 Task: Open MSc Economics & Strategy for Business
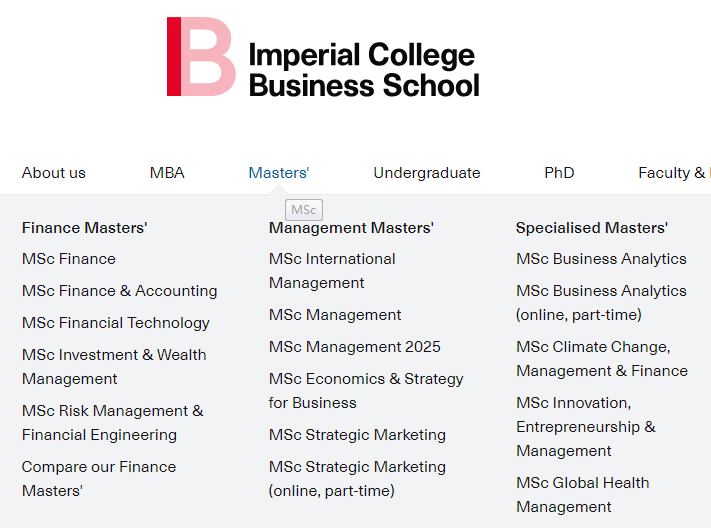366,391
